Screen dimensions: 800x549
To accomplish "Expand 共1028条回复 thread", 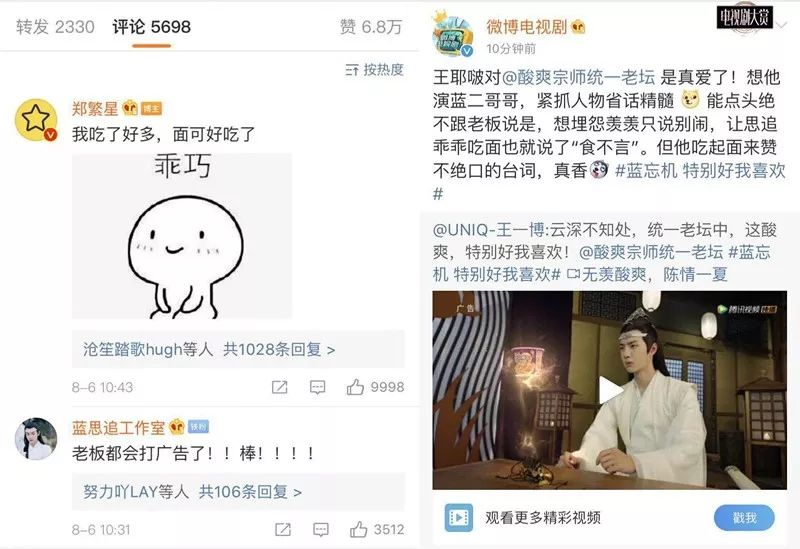I will [x=279, y=350].
